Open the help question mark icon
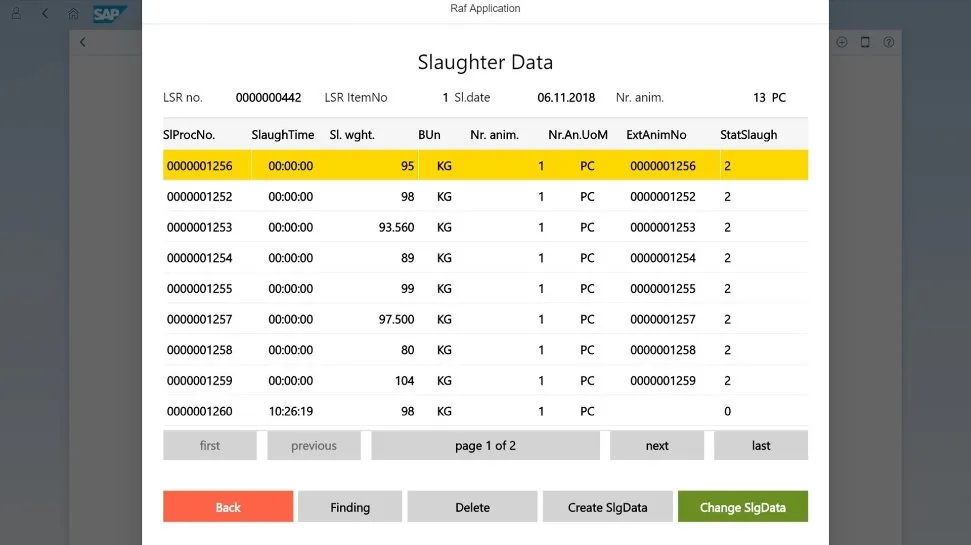Viewport: 971px width, 545px height. (x=888, y=42)
